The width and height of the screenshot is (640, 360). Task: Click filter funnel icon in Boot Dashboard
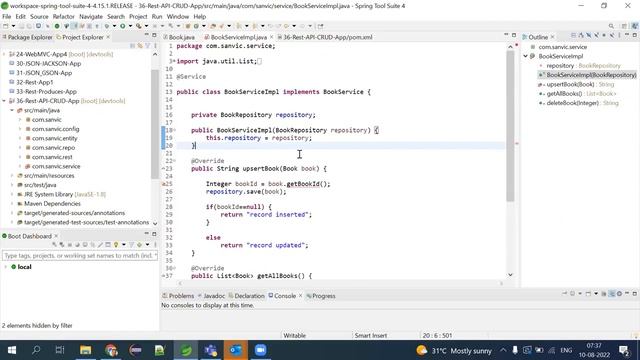(x=131, y=245)
